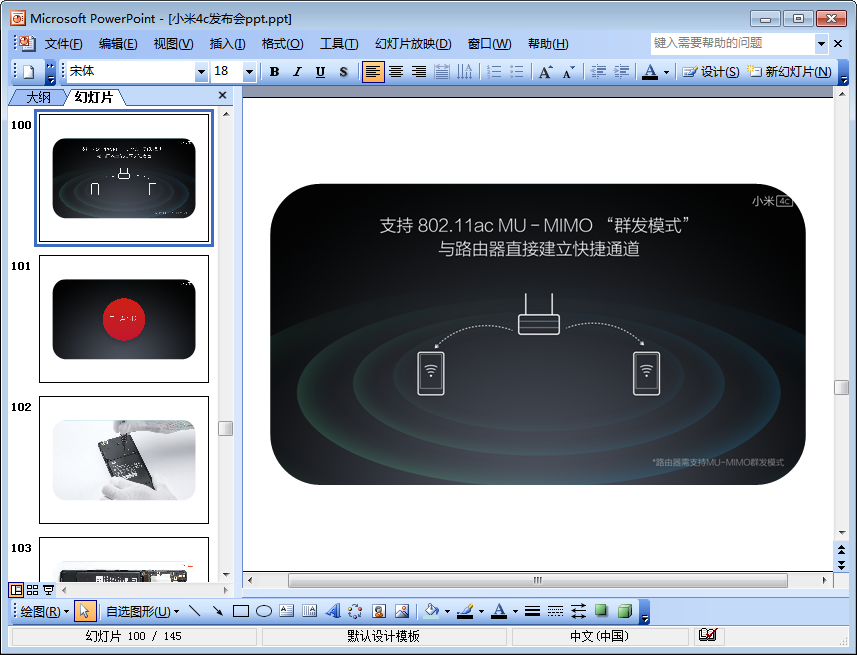
Task: Switch to the Slides (幻灯片) tab
Action: point(94,97)
